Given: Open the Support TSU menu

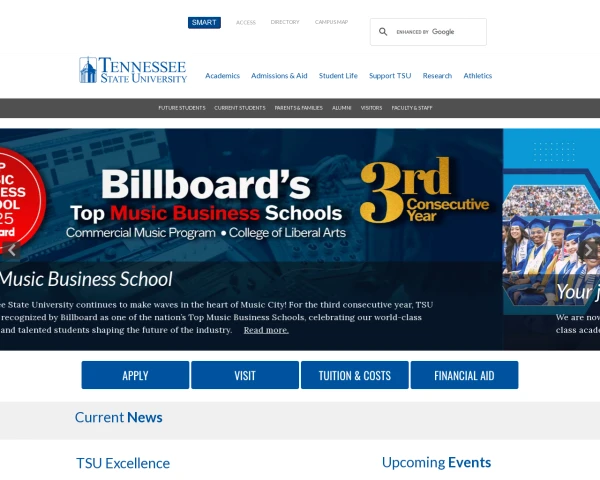Looking at the screenshot, I should [390, 76].
